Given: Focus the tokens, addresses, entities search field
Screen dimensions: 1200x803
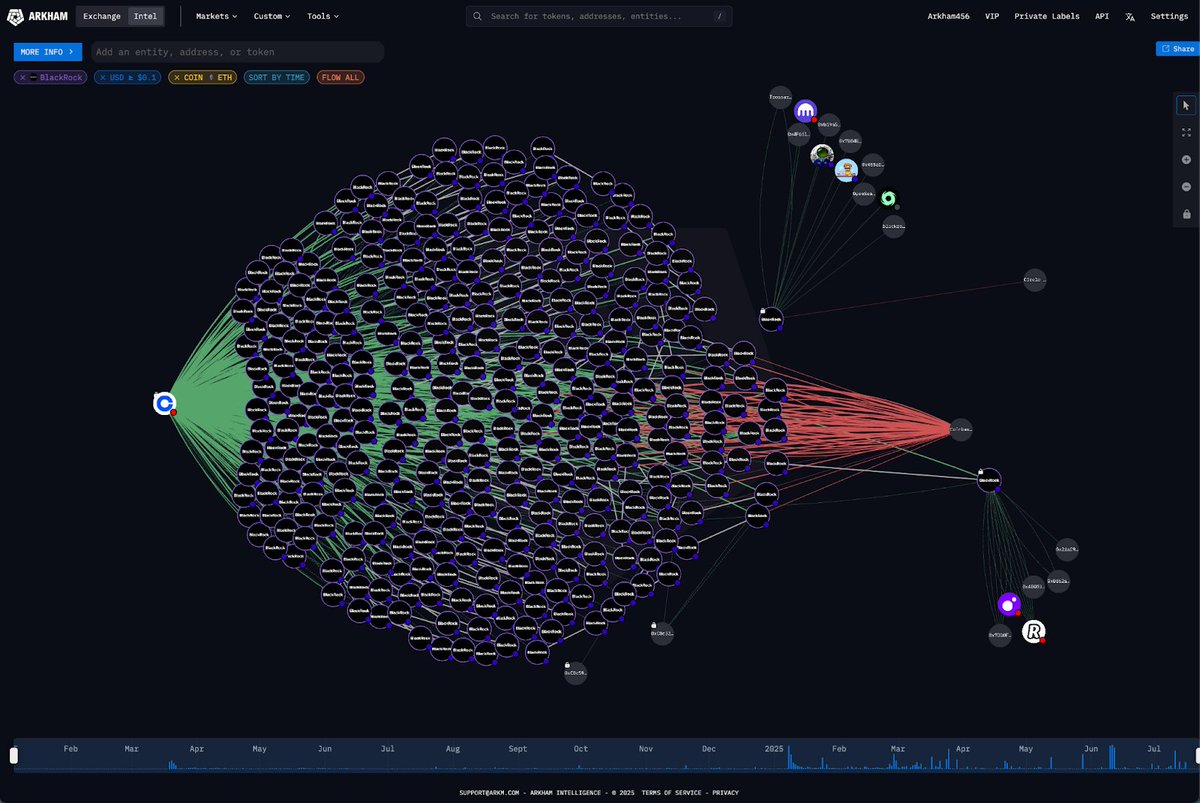Looking at the screenshot, I should (599, 16).
